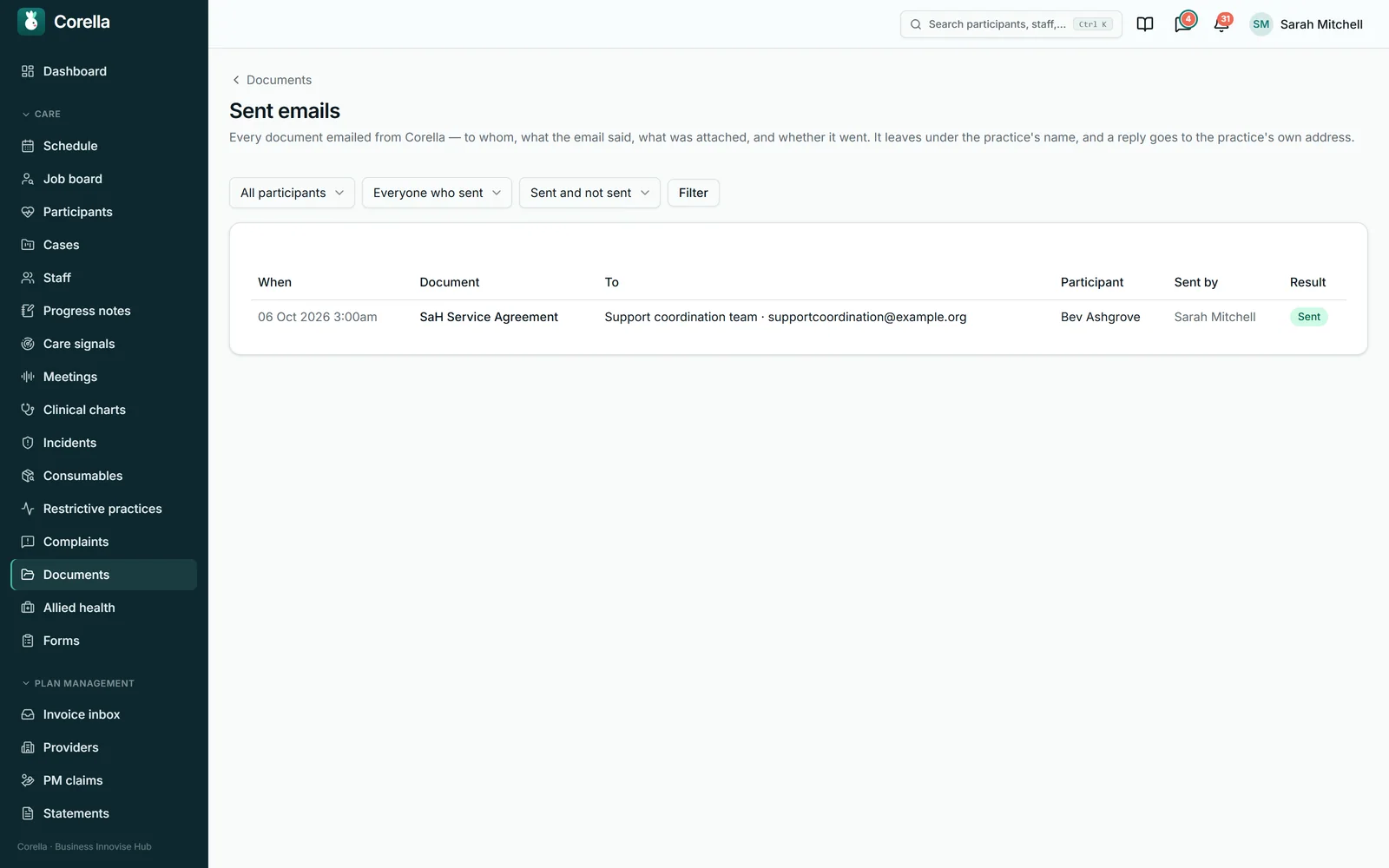The image size is (1389, 868).
Task: Click Bev Ashgrove participant cell
Action: click(x=1100, y=317)
